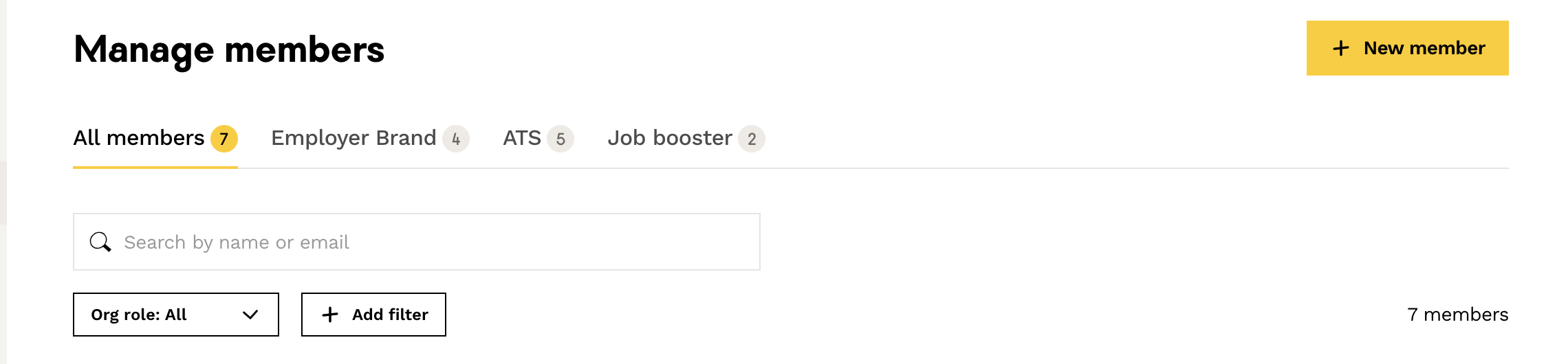Image resolution: width=1568 pixels, height=364 pixels.
Task: Focus the Search by name or email field
Action: tap(417, 242)
